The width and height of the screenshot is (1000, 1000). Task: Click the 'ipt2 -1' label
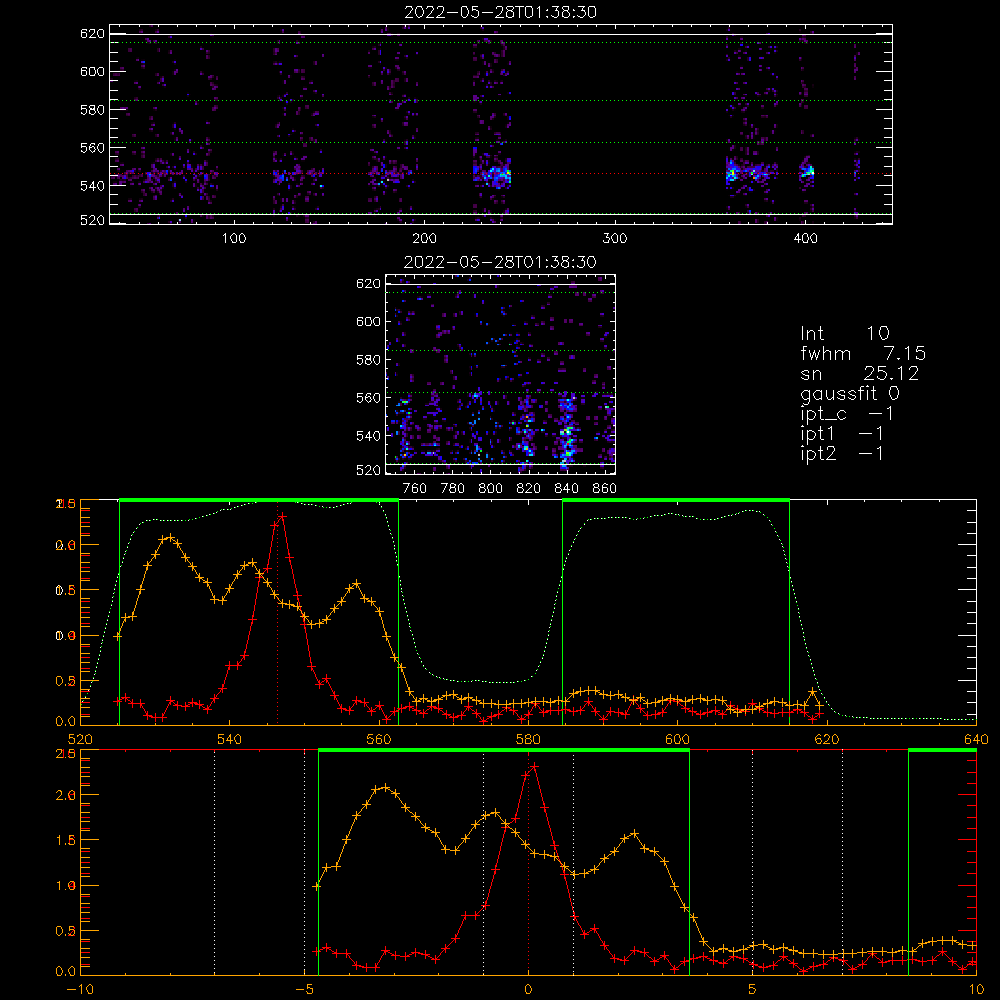[842, 453]
